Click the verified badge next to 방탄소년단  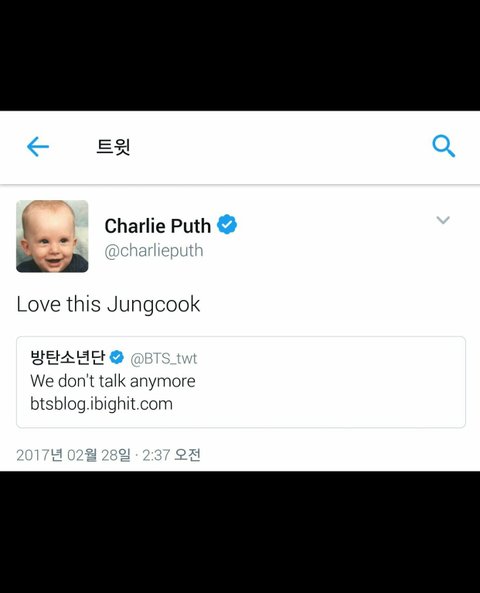117,357
